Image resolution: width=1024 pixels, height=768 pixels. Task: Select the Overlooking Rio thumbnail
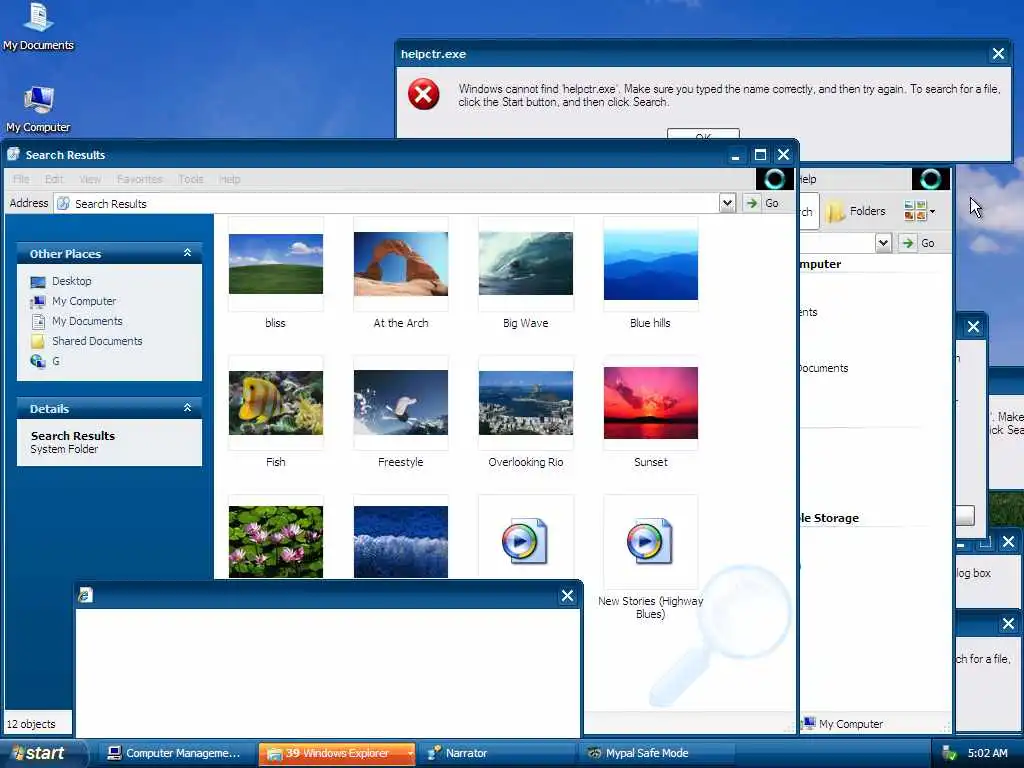(x=526, y=403)
